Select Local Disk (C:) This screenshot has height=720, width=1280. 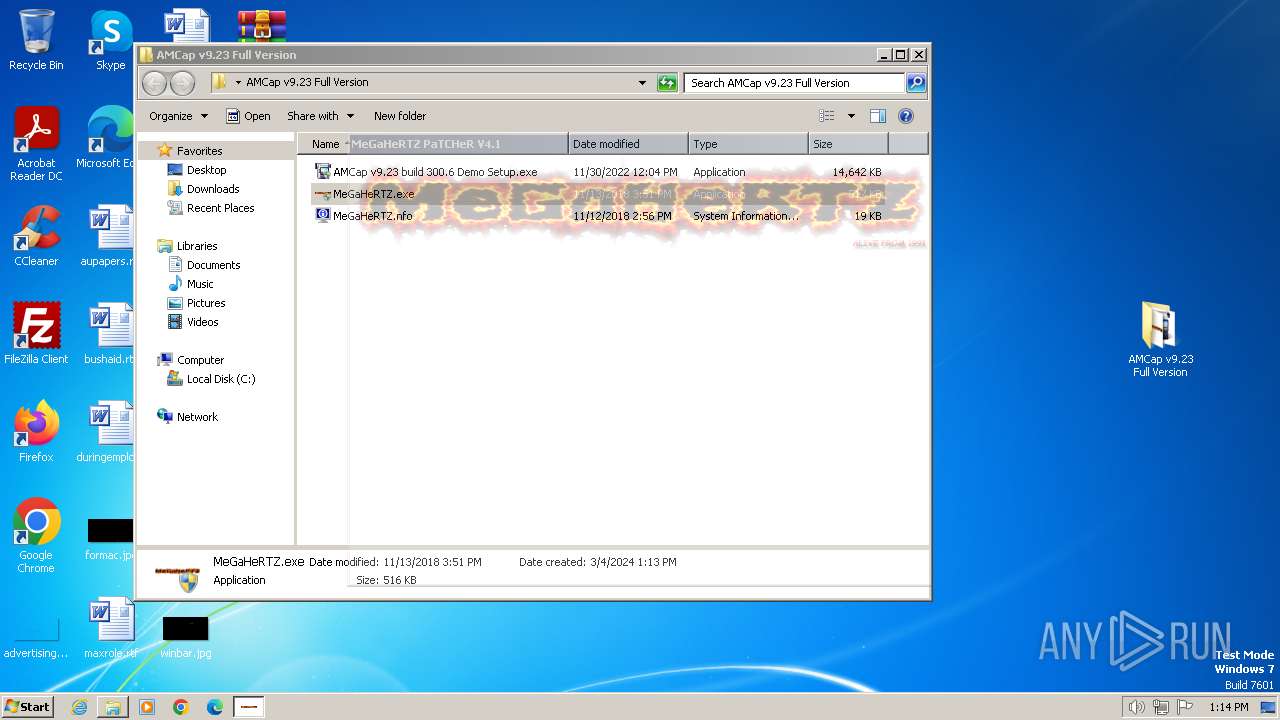pyautogui.click(x=221, y=379)
